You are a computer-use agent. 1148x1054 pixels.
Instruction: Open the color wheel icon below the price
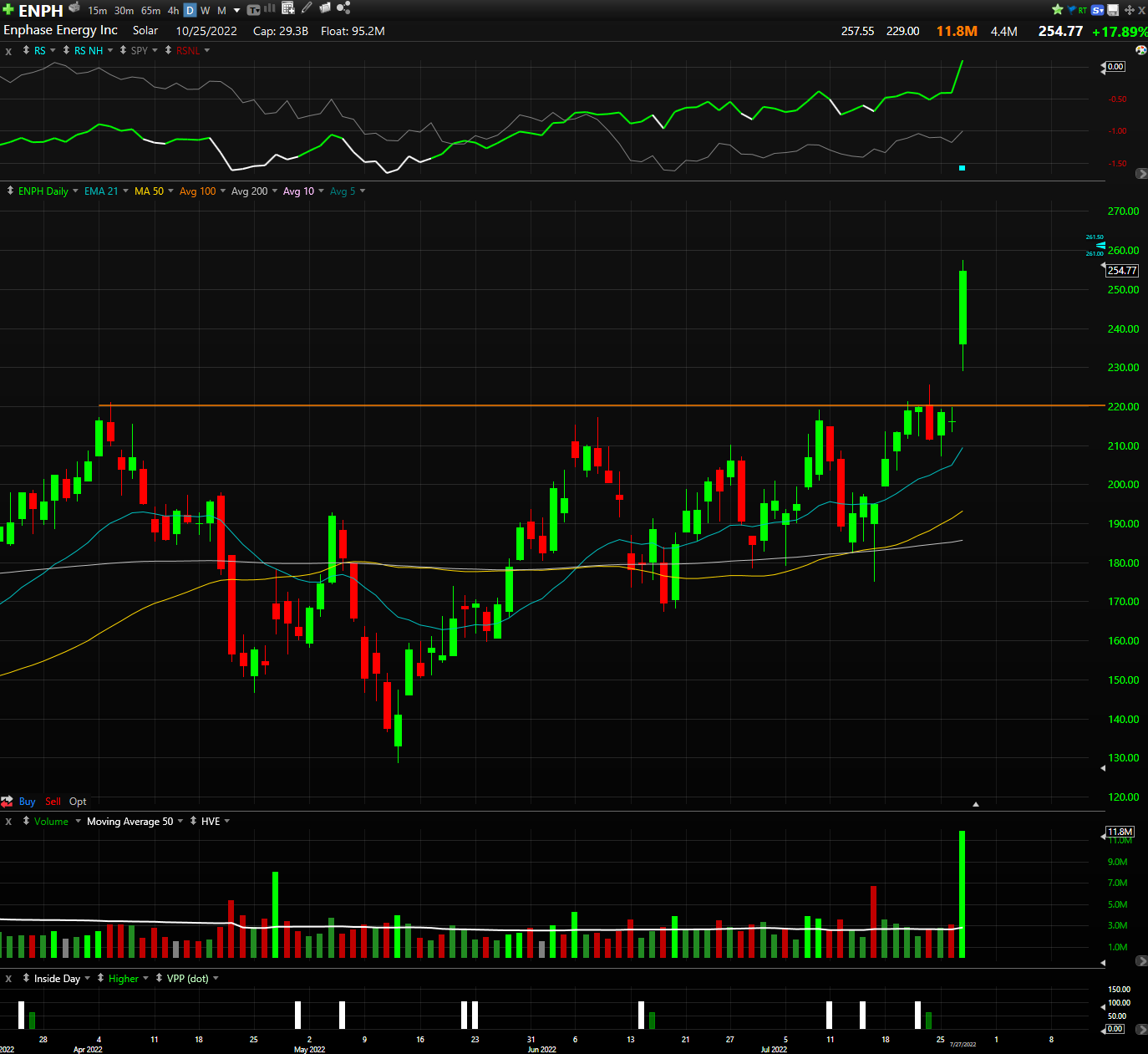tap(1141, 50)
